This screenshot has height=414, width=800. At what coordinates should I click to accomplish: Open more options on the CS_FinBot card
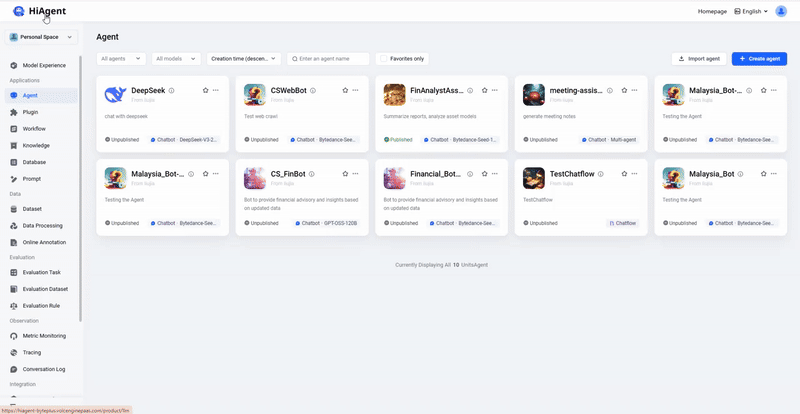click(x=355, y=173)
